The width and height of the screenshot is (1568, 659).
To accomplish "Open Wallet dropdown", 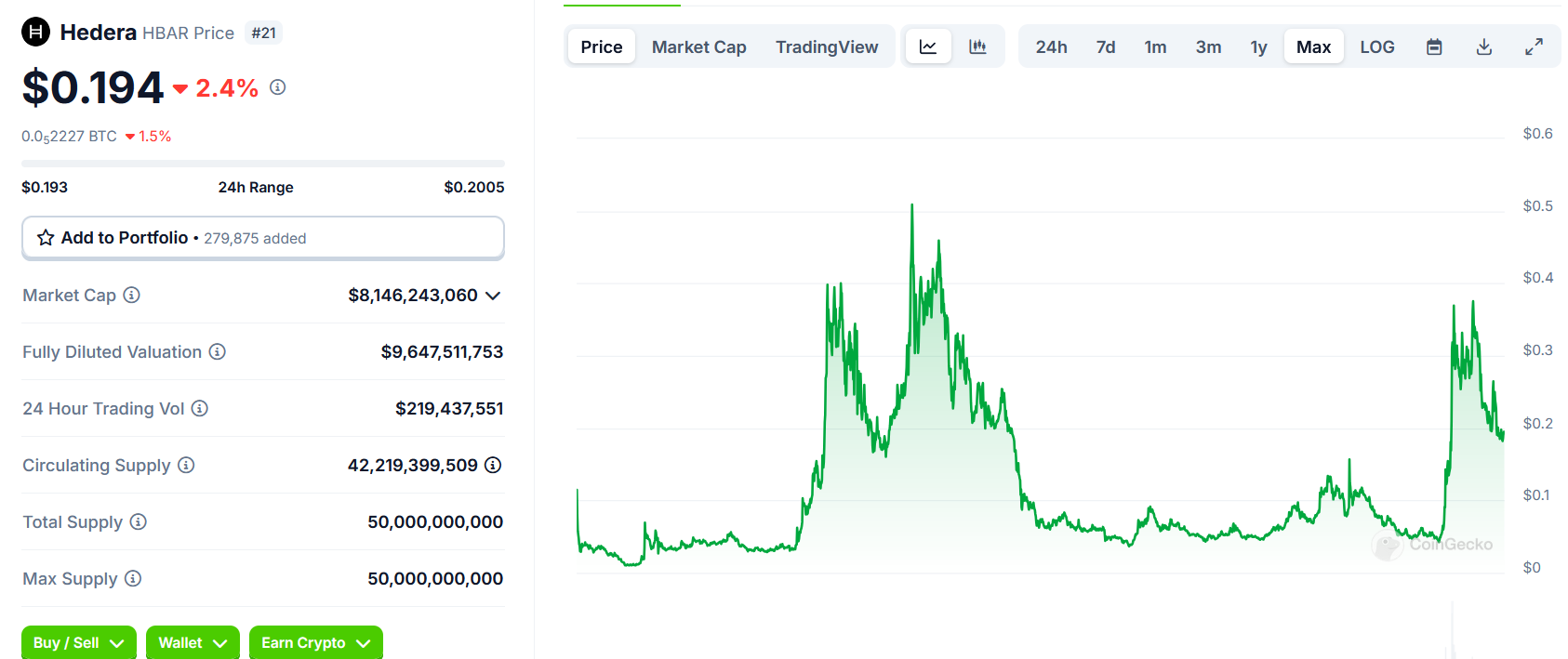I will click(x=193, y=642).
